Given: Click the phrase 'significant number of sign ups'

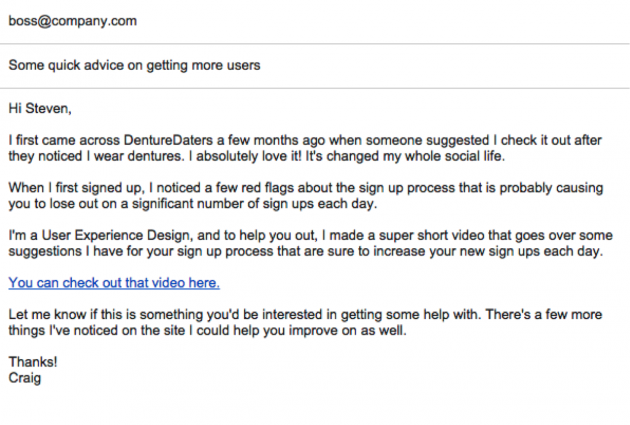Looking at the screenshot, I should [x=223, y=204].
